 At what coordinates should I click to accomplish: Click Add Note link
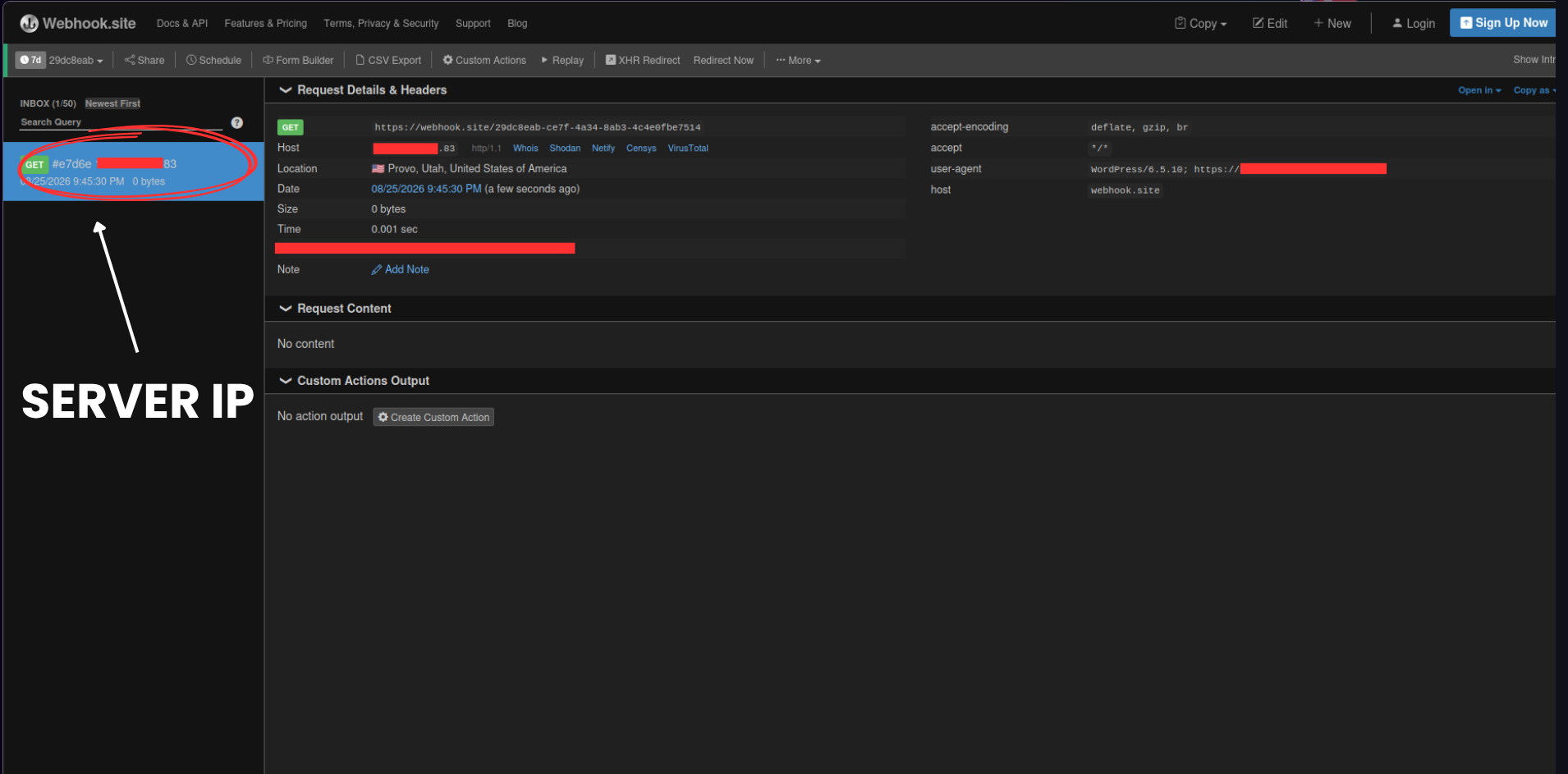[x=401, y=269]
